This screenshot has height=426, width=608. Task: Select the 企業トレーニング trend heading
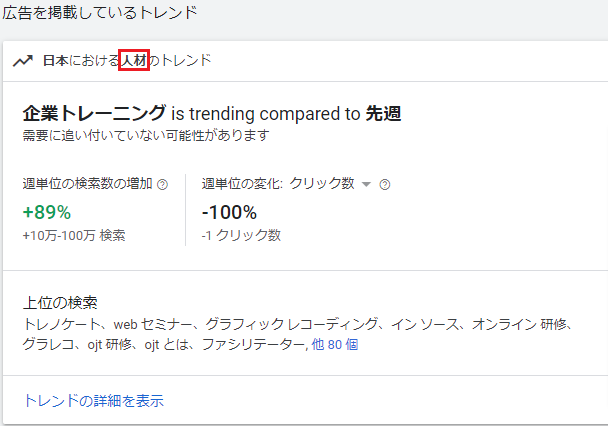point(94,113)
